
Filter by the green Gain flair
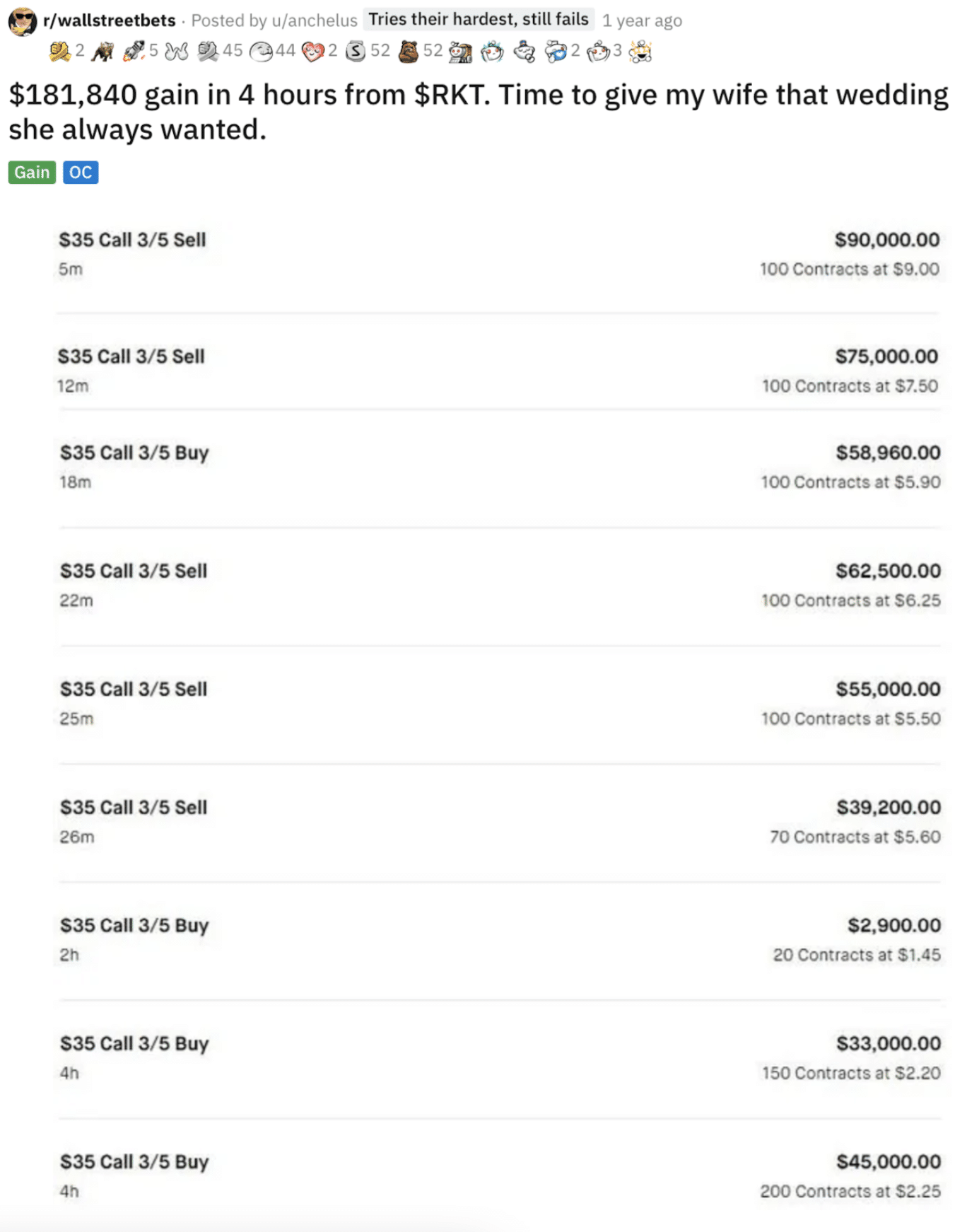[x=32, y=173]
